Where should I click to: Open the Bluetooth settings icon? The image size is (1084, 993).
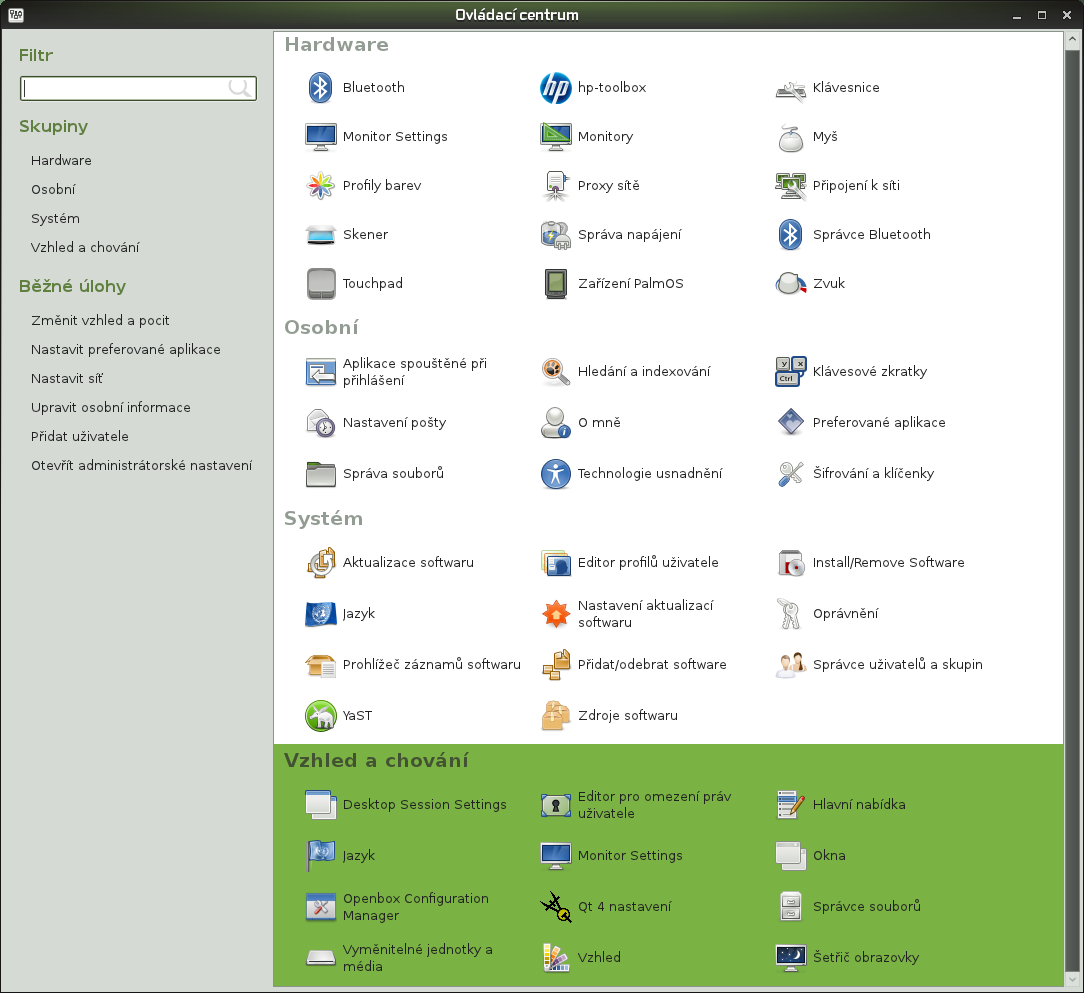(320, 88)
